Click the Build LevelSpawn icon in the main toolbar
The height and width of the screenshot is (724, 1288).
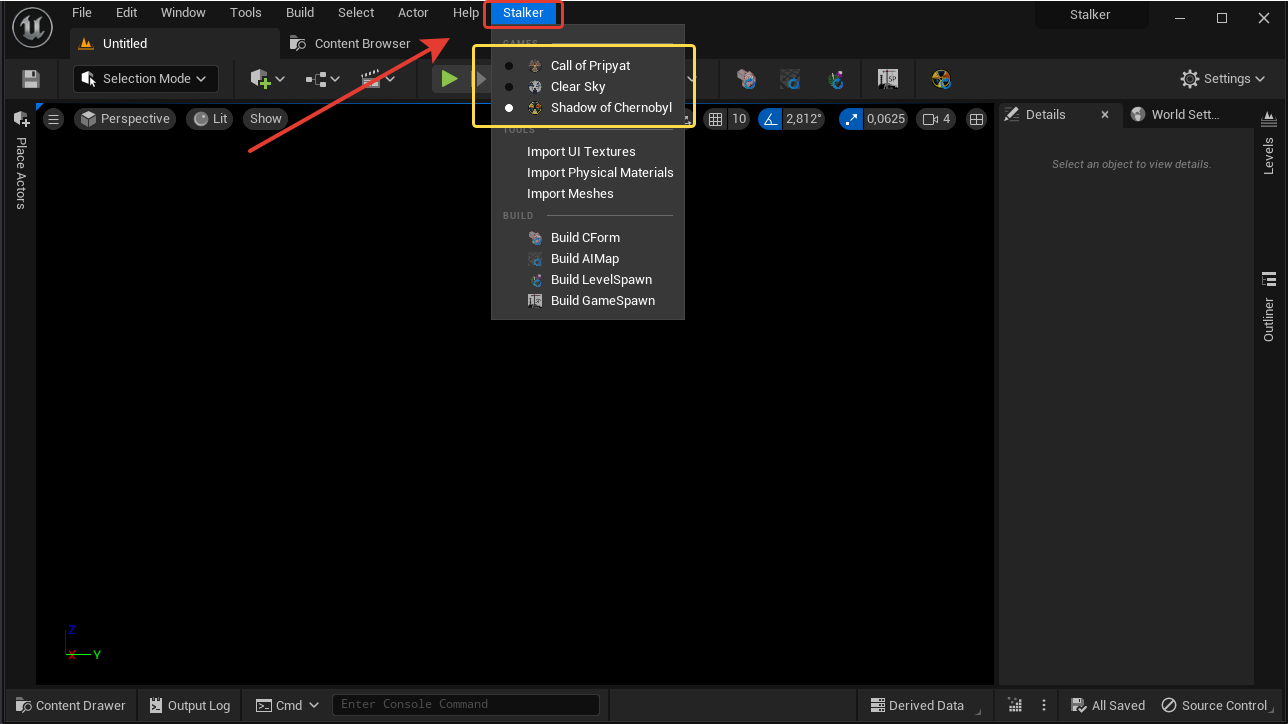click(x=837, y=79)
